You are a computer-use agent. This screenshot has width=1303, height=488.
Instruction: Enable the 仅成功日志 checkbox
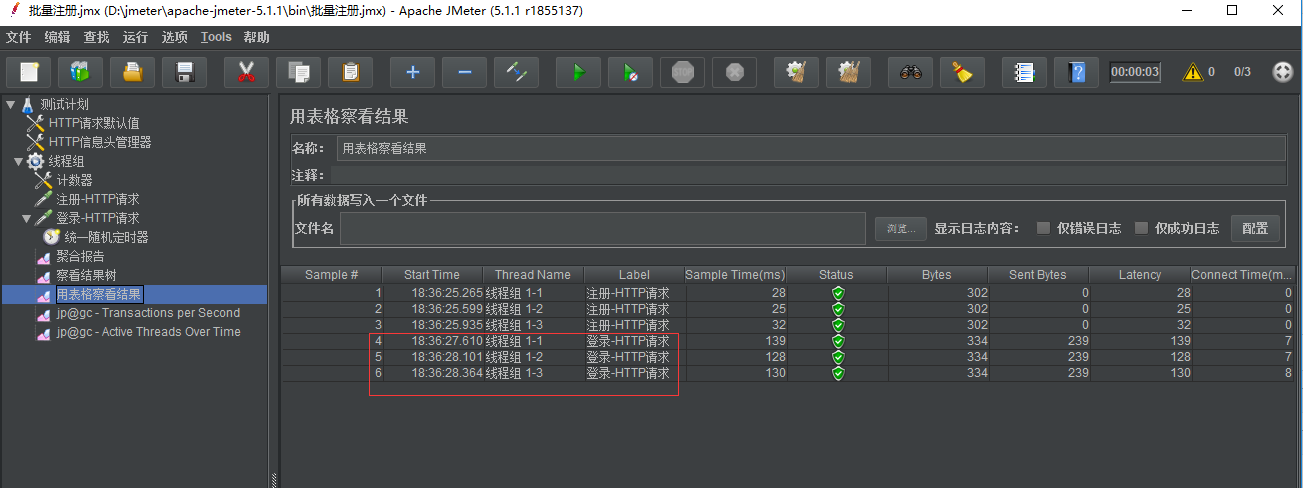pyautogui.click(x=1141, y=228)
